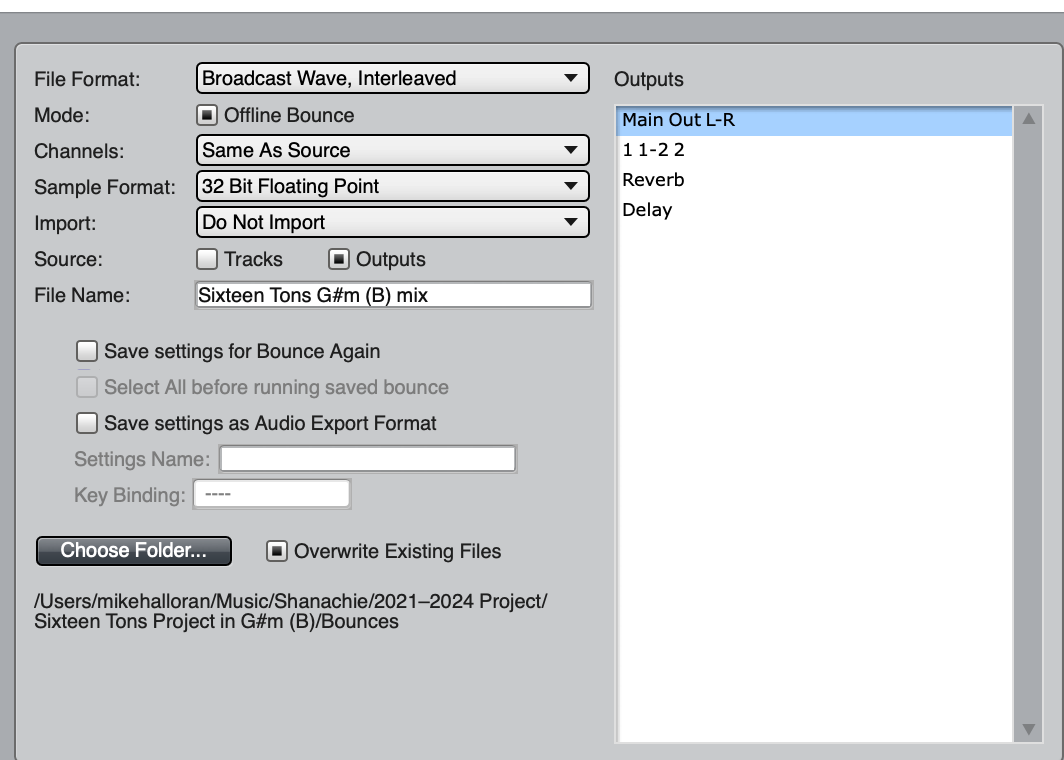Enable Save settings as Audio Export Format

87,423
